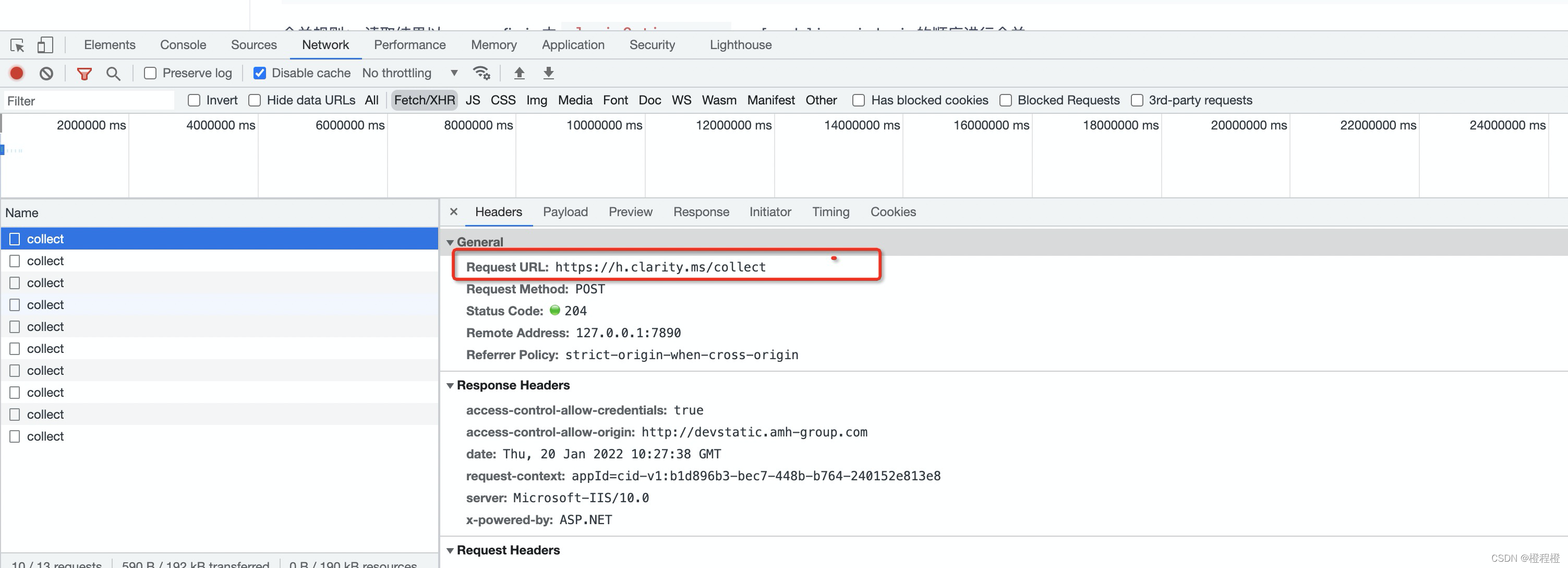Click the inspect element picker icon
The height and width of the screenshot is (568, 1568).
click(x=17, y=45)
